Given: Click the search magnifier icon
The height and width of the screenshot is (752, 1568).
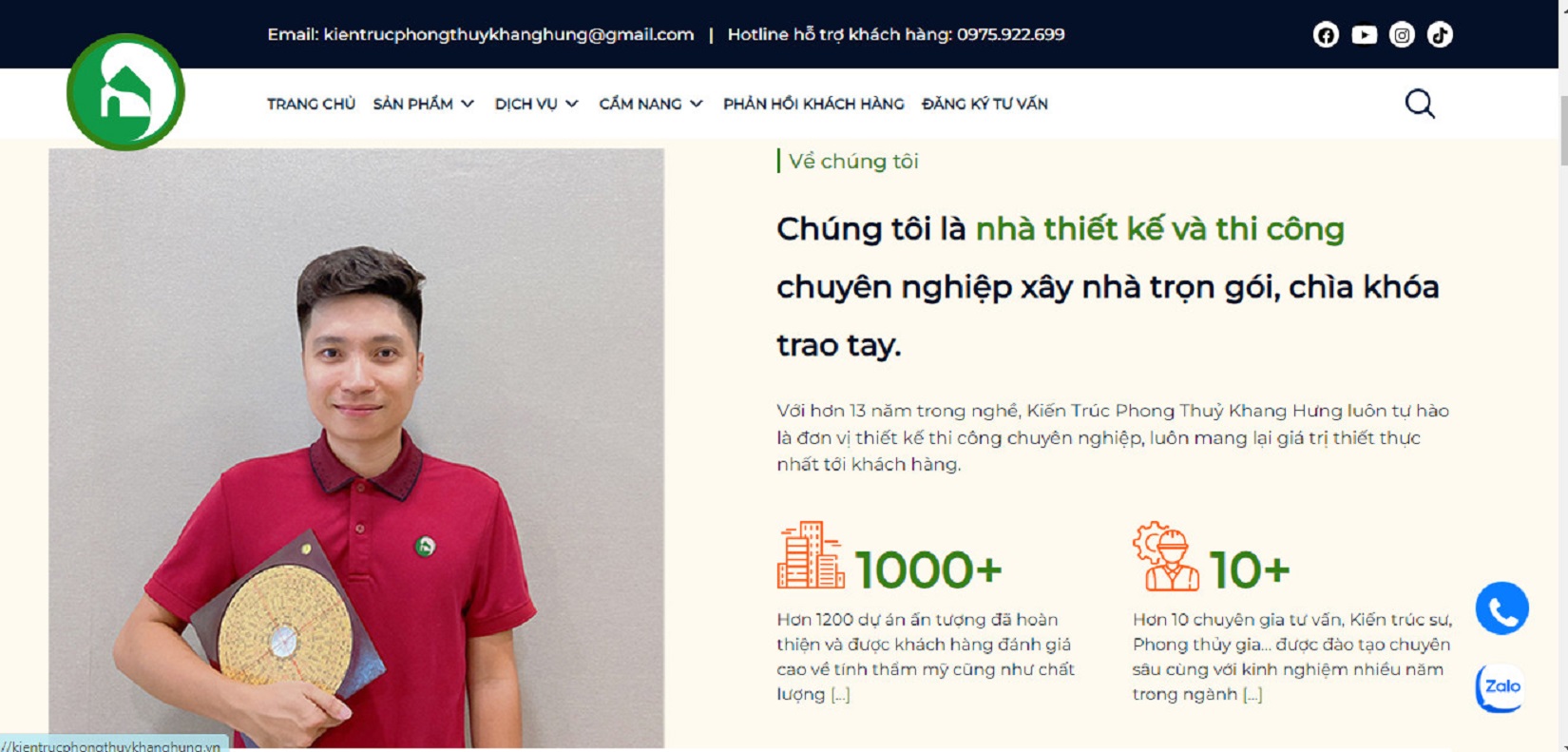Looking at the screenshot, I should click(x=1420, y=104).
